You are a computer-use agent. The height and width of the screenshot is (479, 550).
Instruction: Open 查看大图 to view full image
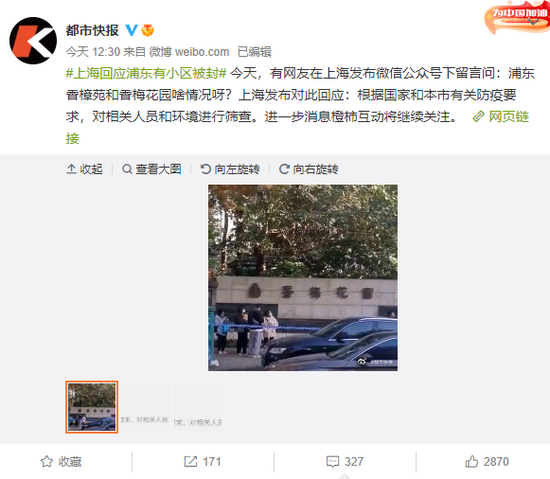152,169
